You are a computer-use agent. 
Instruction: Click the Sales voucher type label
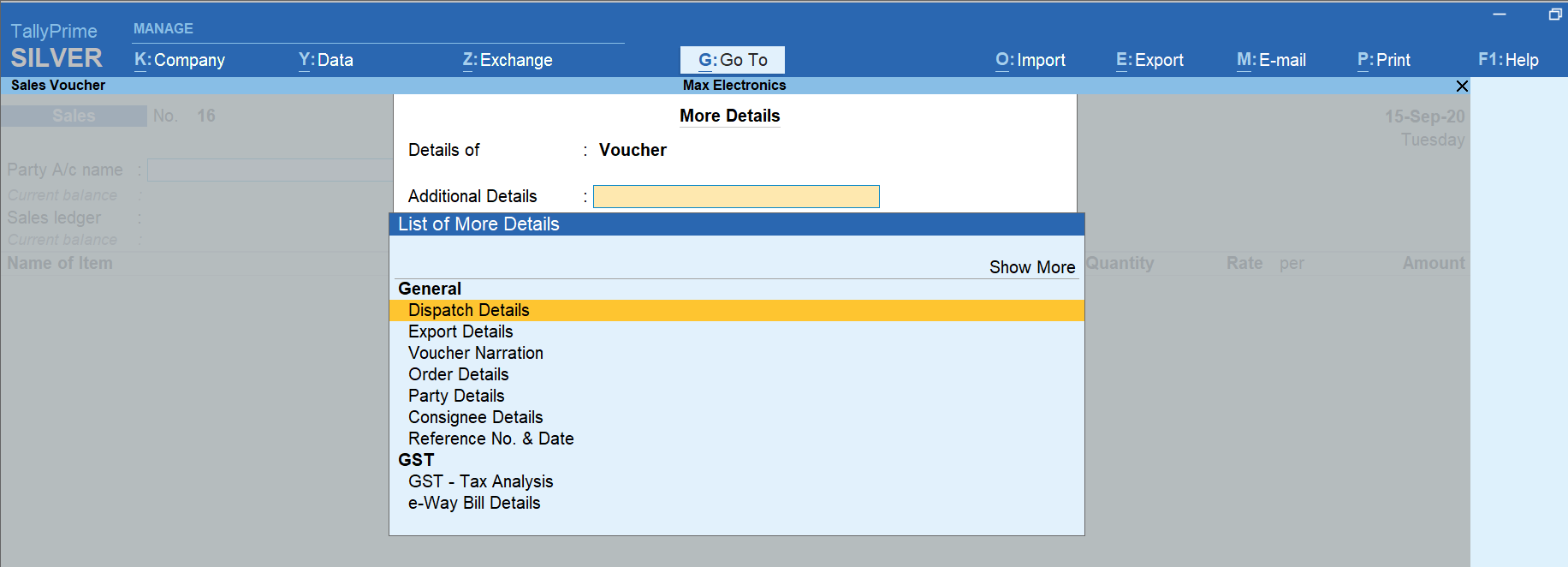[x=74, y=116]
